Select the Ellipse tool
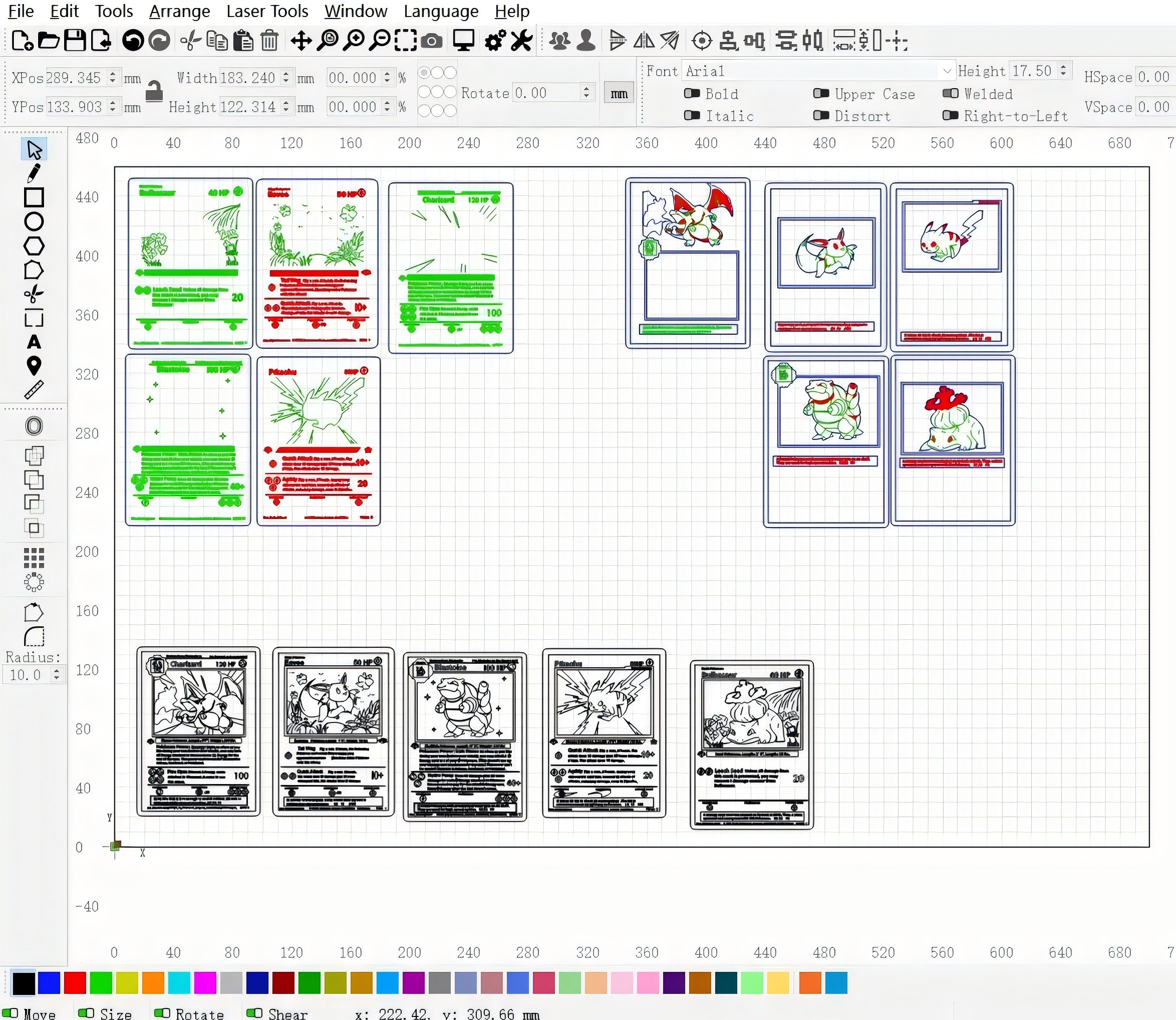1176x1020 pixels. (x=34, y=222)
